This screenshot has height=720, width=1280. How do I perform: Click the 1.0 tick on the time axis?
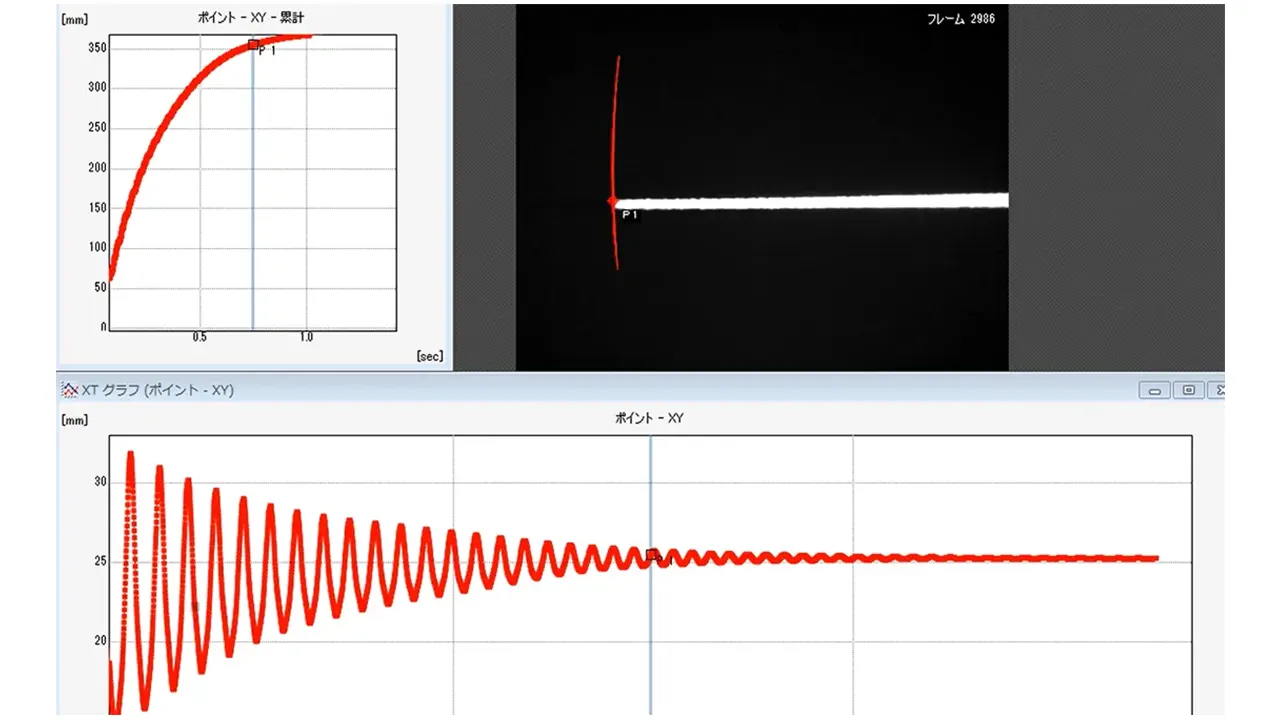point(306,338)
